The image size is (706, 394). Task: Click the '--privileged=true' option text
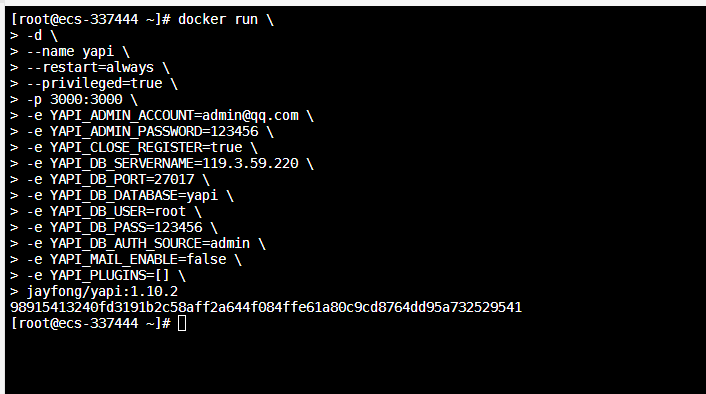95,84
